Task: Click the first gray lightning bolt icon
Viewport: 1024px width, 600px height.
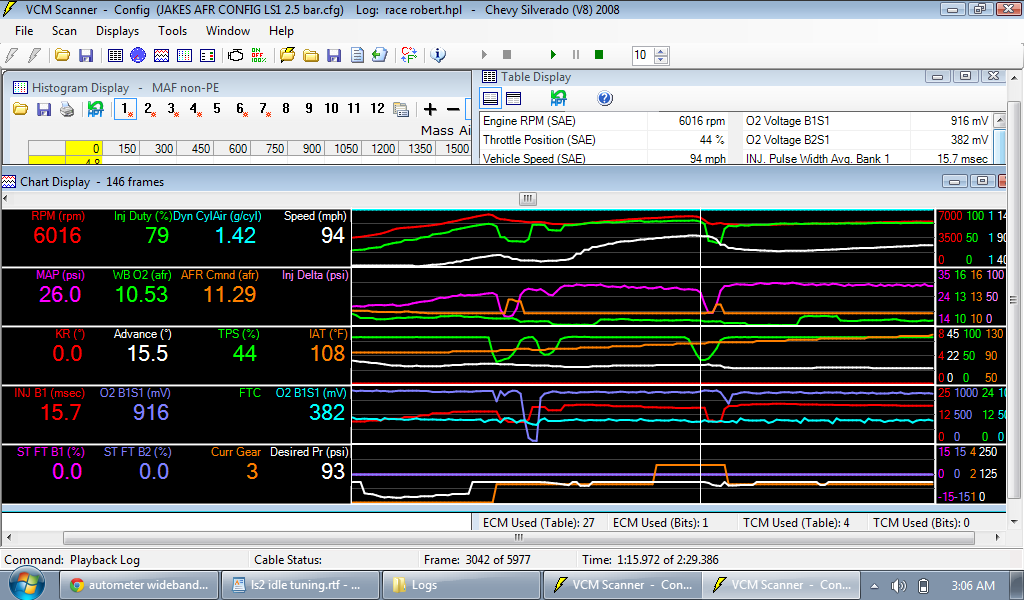Action: (11, 55)
